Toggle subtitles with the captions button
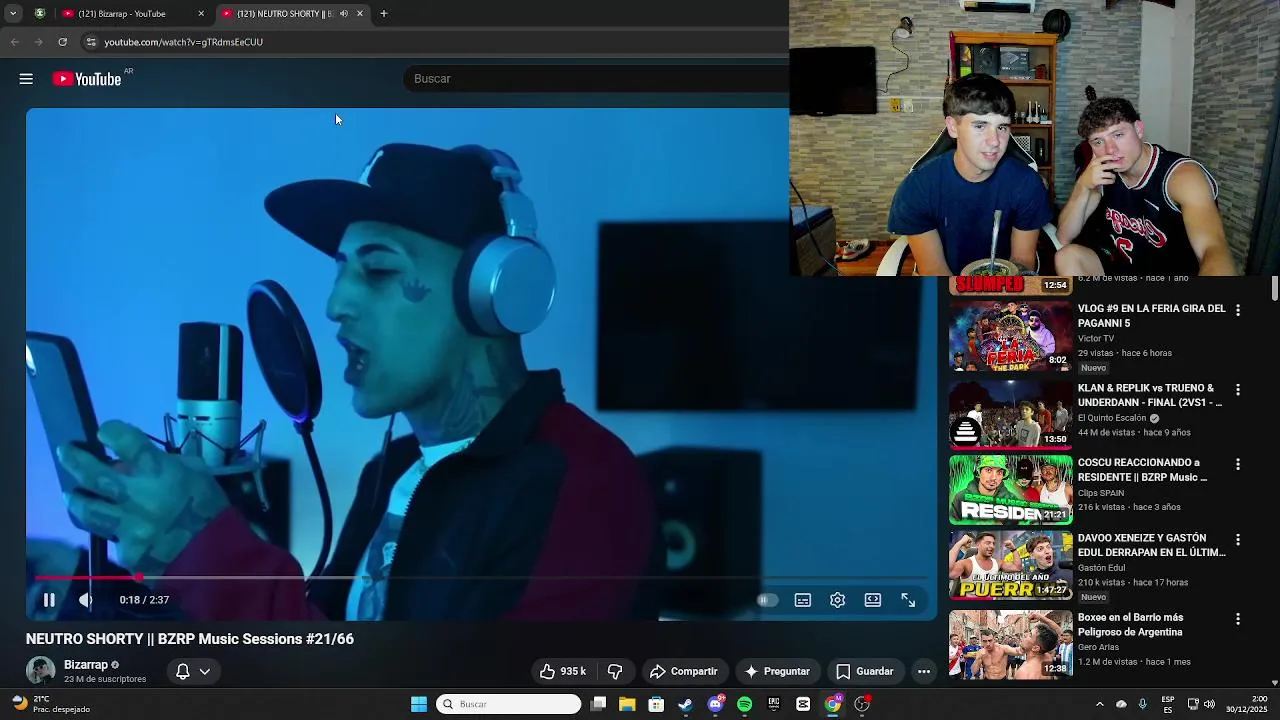This screenshot has width=1280, height=720. (802, 600)
